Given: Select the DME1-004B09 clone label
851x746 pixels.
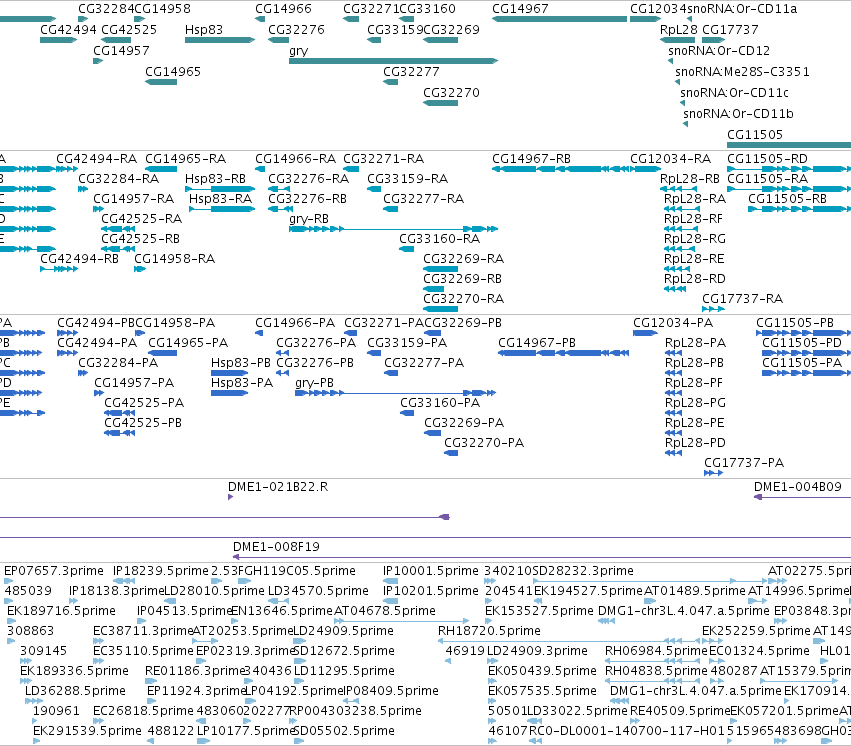Looking at the screenshot, I should click(x=798, y=487).
